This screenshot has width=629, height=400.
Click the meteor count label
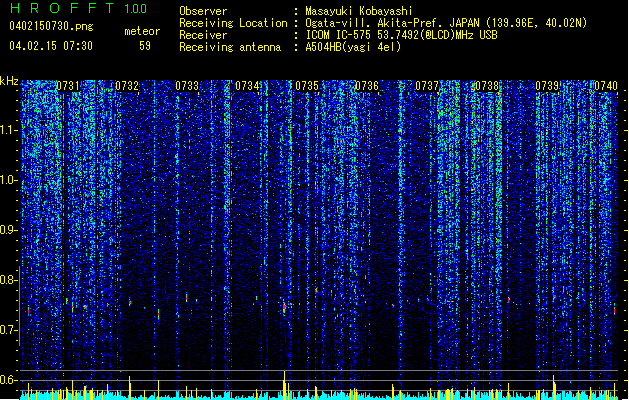142,31
